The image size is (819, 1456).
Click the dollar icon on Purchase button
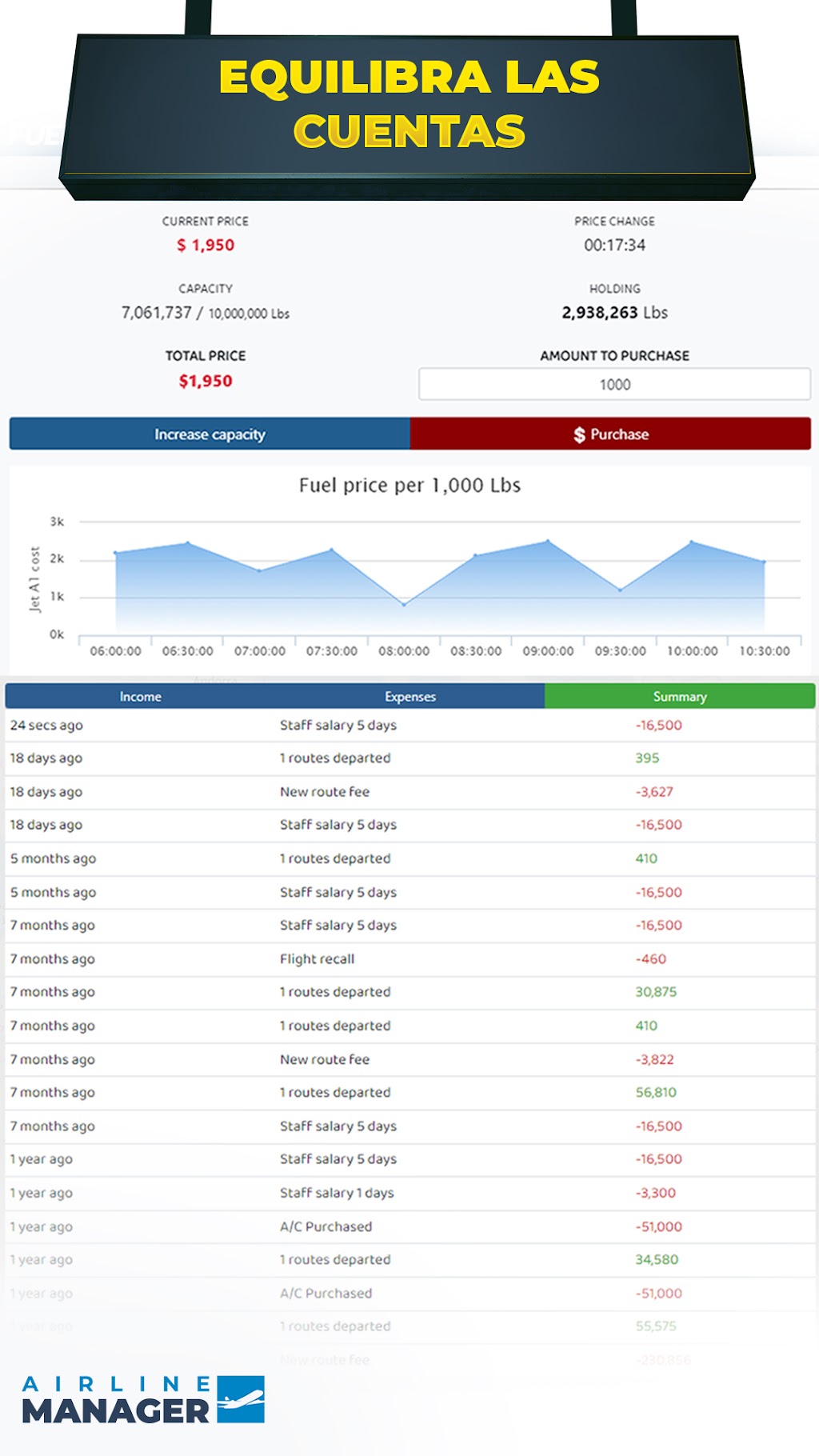click(579, 434)
